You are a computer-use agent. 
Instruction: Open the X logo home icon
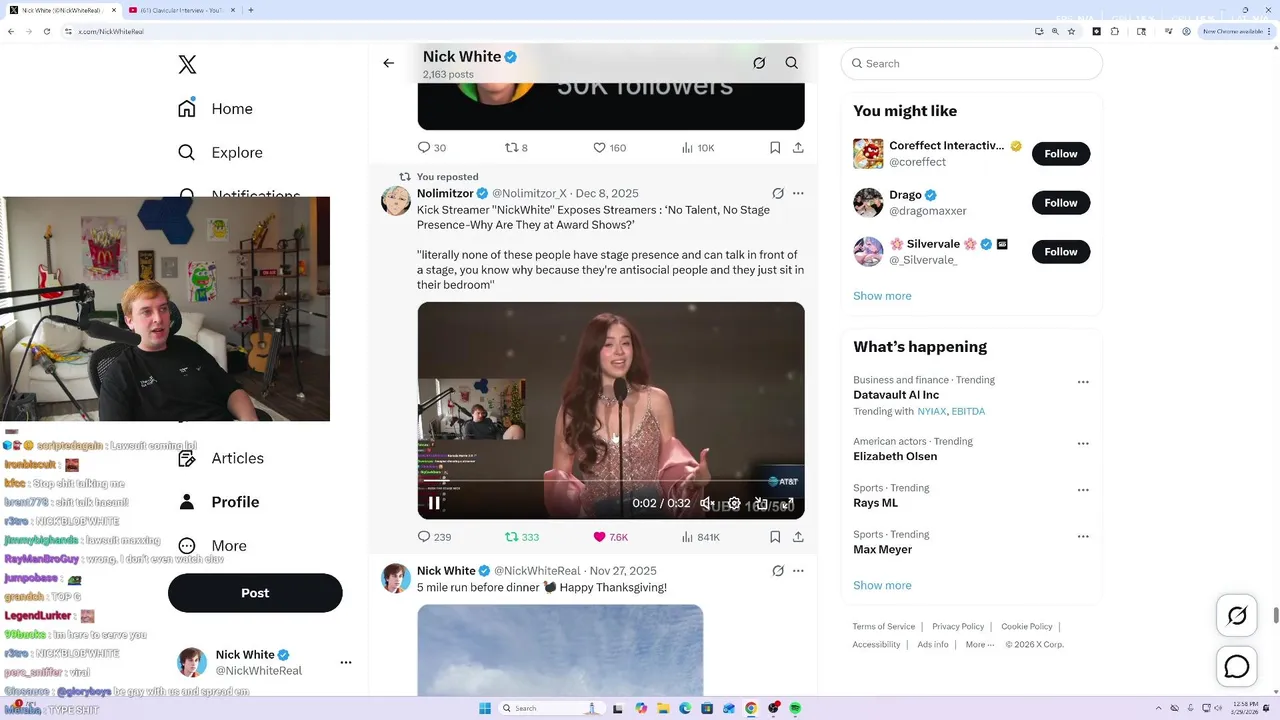(x=187, y=65)
